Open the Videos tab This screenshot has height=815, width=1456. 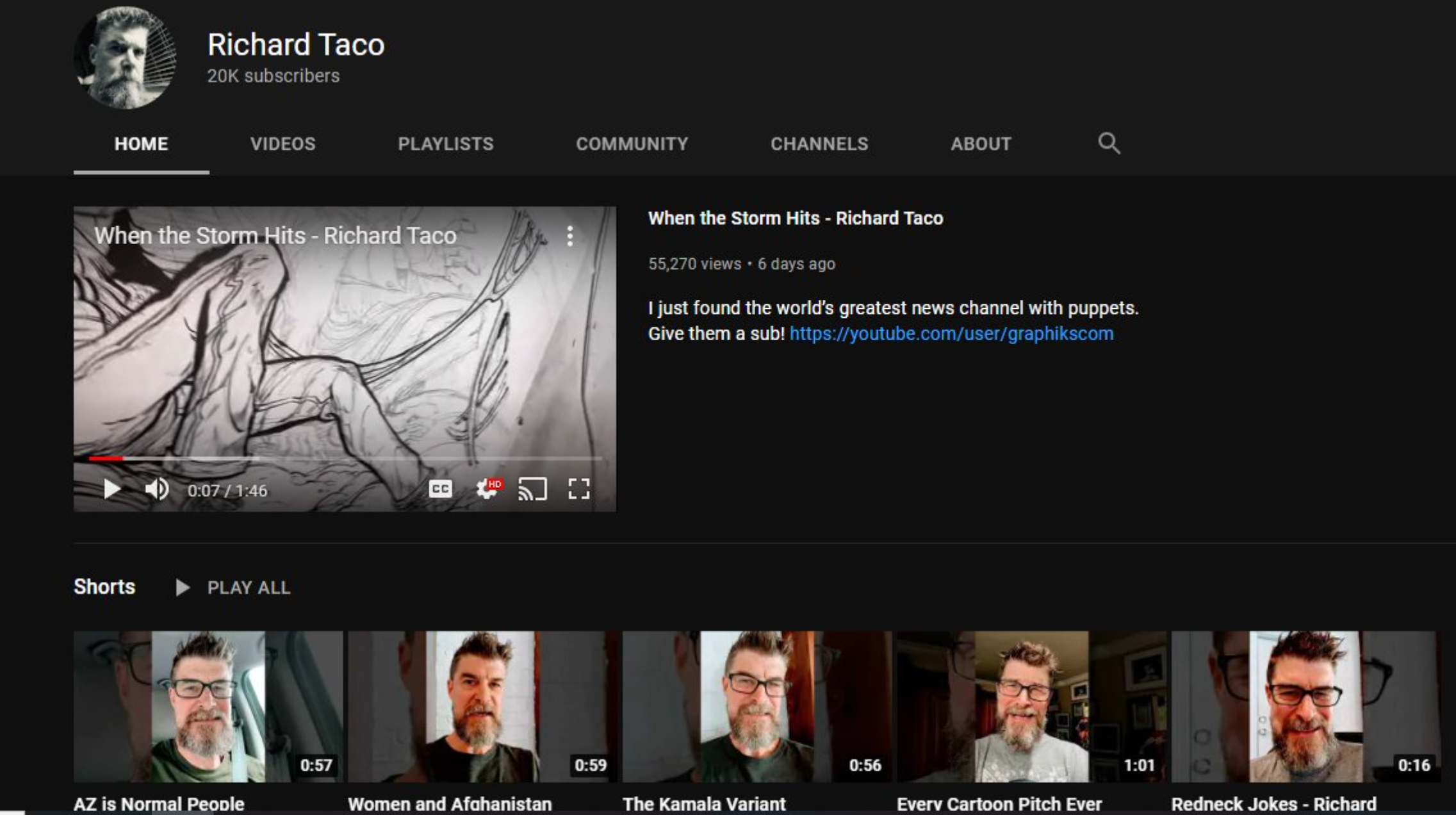[x=283, y=144]
